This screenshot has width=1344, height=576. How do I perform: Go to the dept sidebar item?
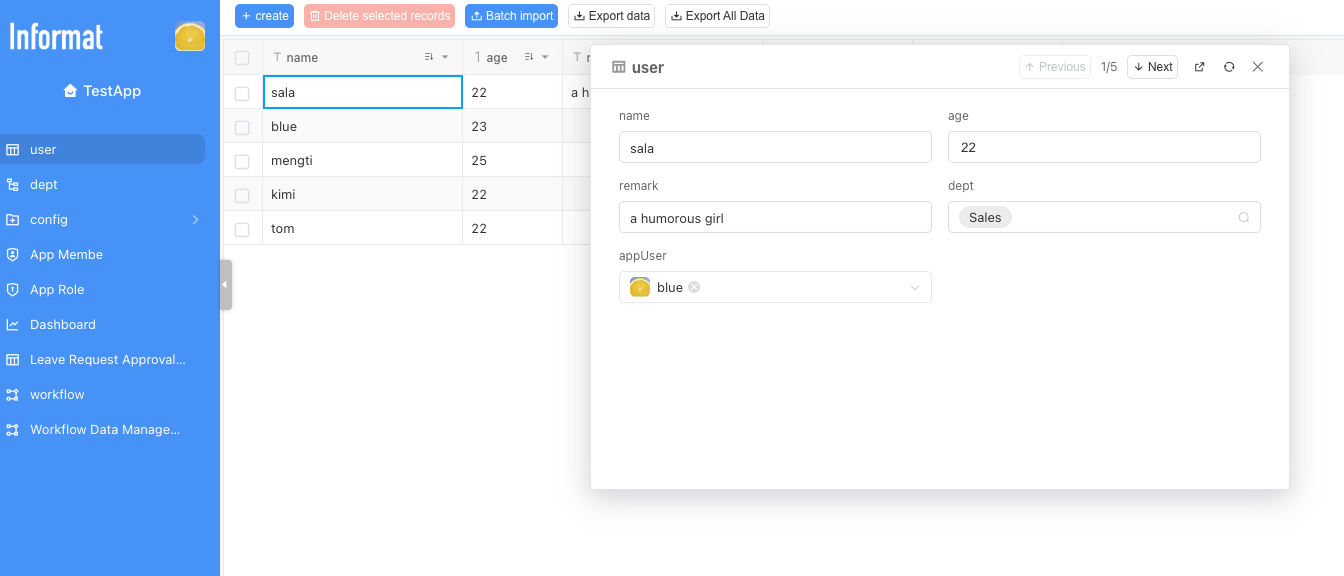tap(44, 185)
